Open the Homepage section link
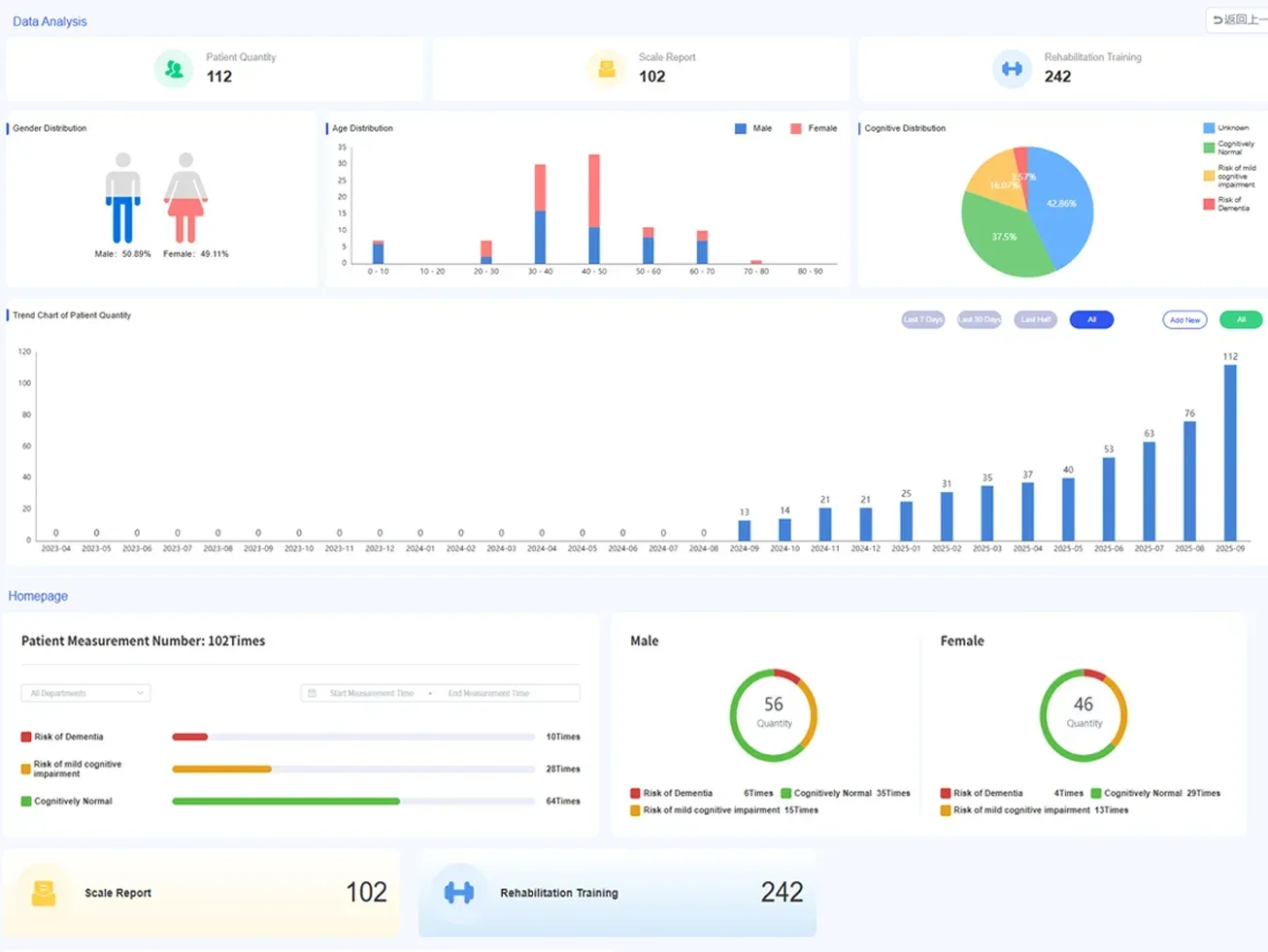The width and height of the screenshot is (1268, 952). (x=38, y=595)
